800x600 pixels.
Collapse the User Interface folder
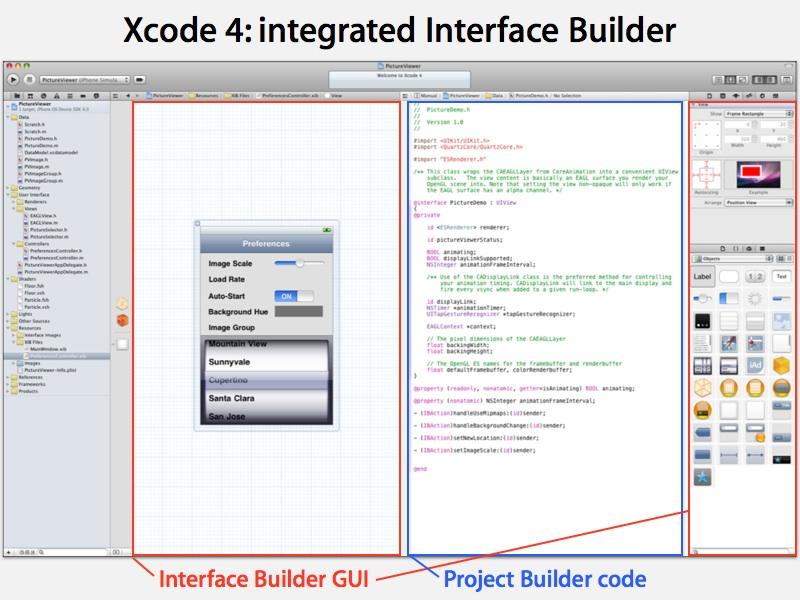8,195
